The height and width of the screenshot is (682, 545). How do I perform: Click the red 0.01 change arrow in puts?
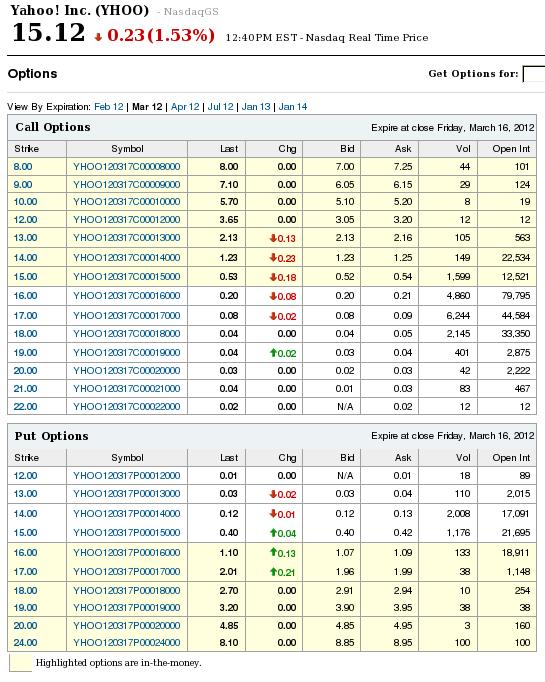283,514
